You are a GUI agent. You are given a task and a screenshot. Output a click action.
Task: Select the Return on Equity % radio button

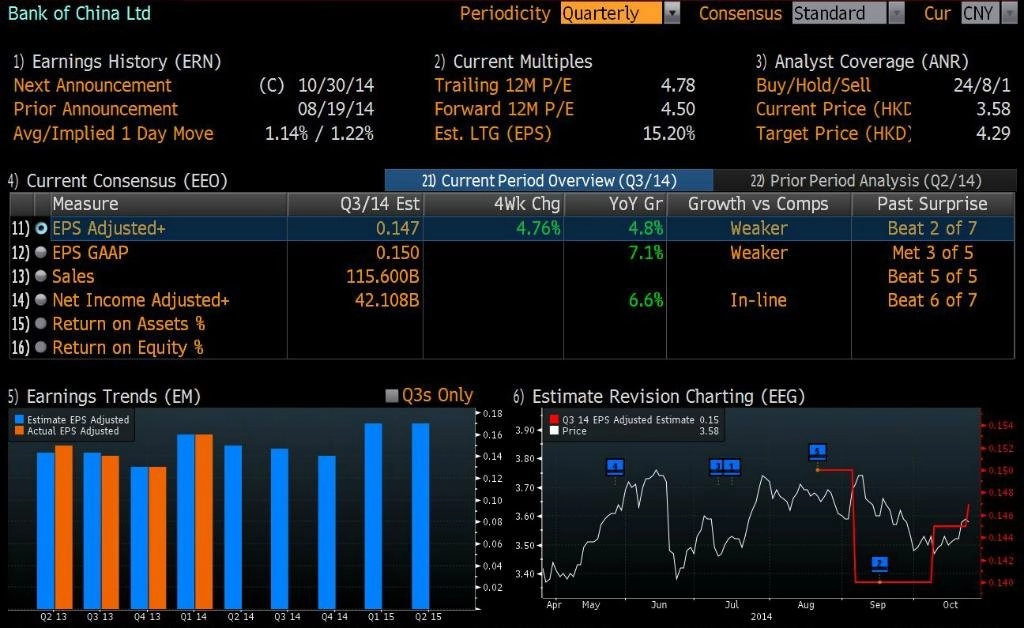[x=41, y=348]
